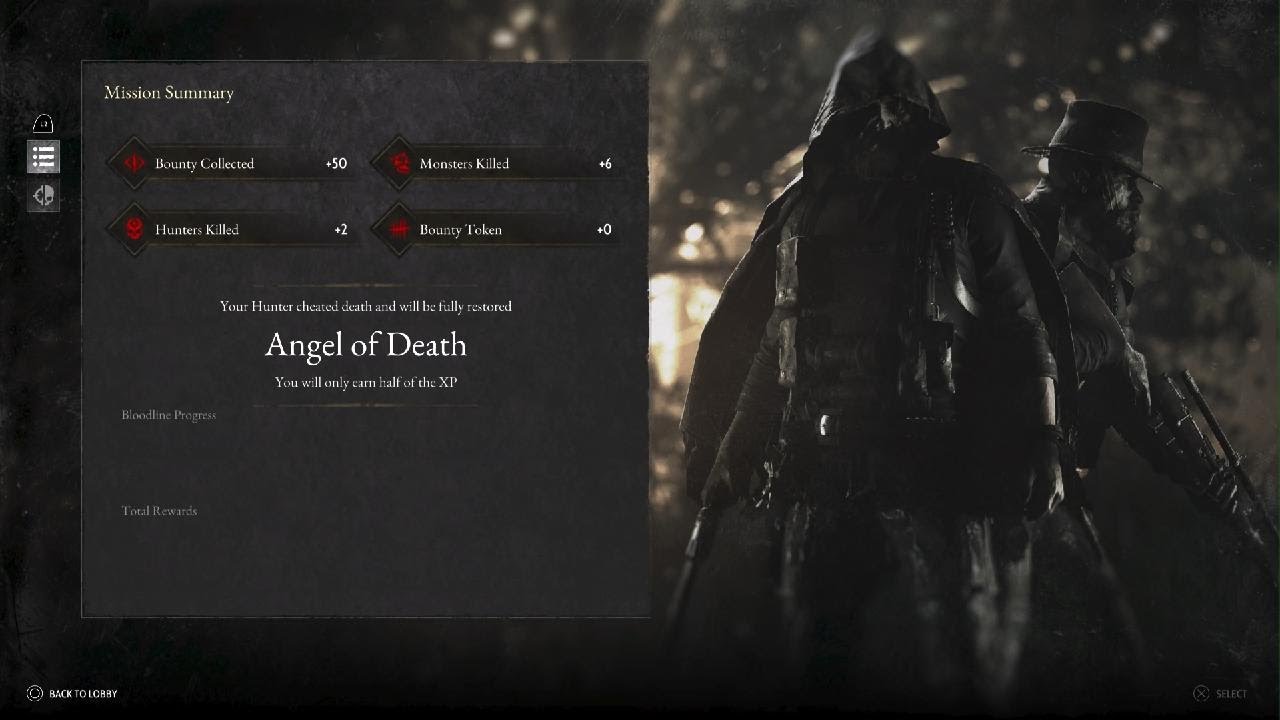Click the Hunters Killed label
1280x720 pixels.
pos(197,230)
